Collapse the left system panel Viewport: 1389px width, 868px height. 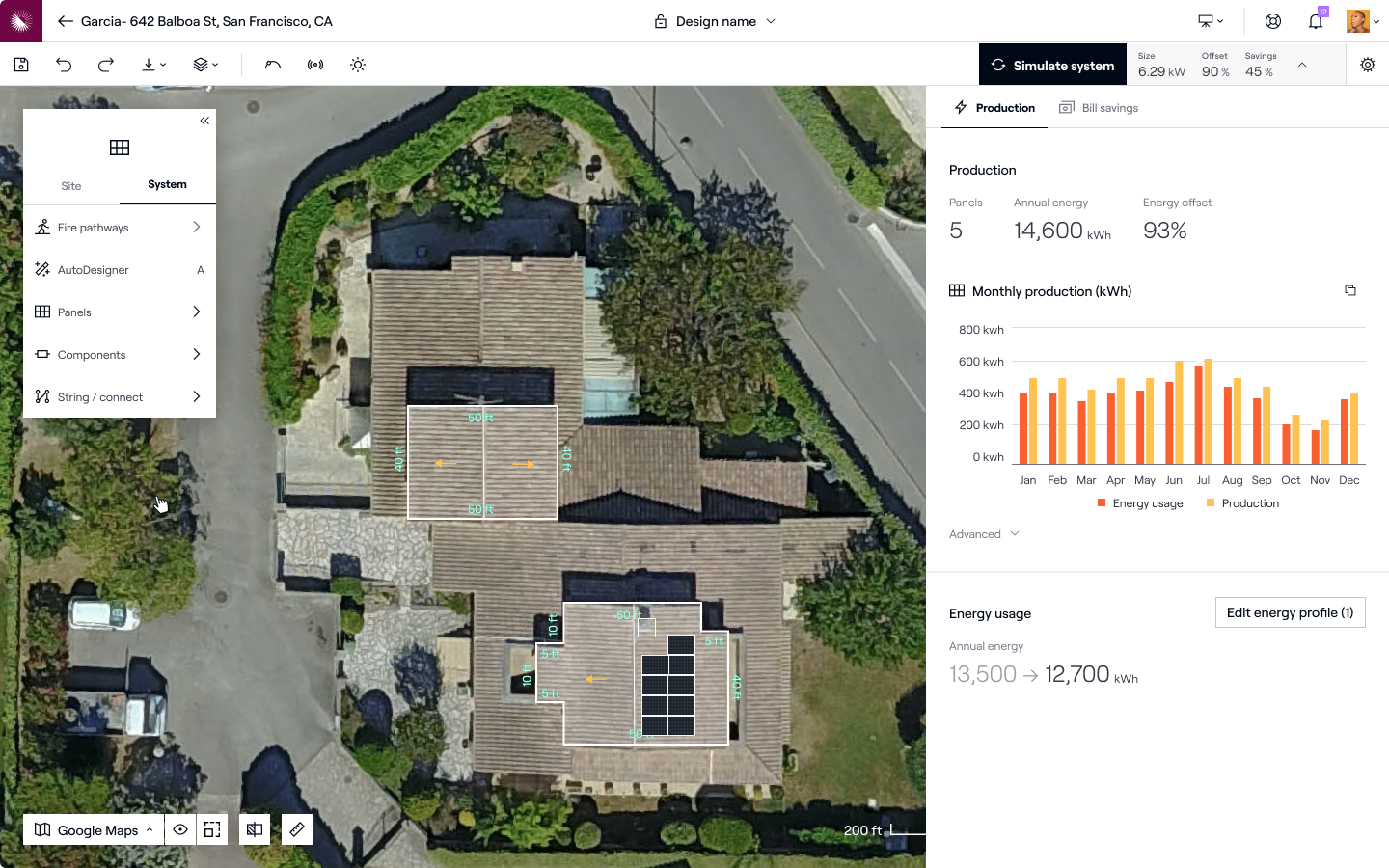(204, 121)
